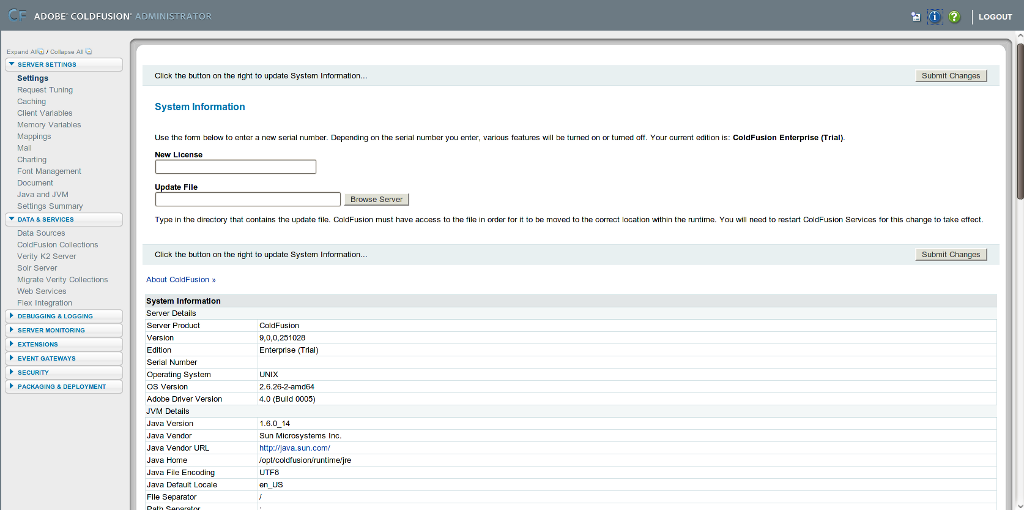Log out via the LOGOUT link
Image resolution: width=1024 pixels, height=510 pixels.
[x=995, y=17]
